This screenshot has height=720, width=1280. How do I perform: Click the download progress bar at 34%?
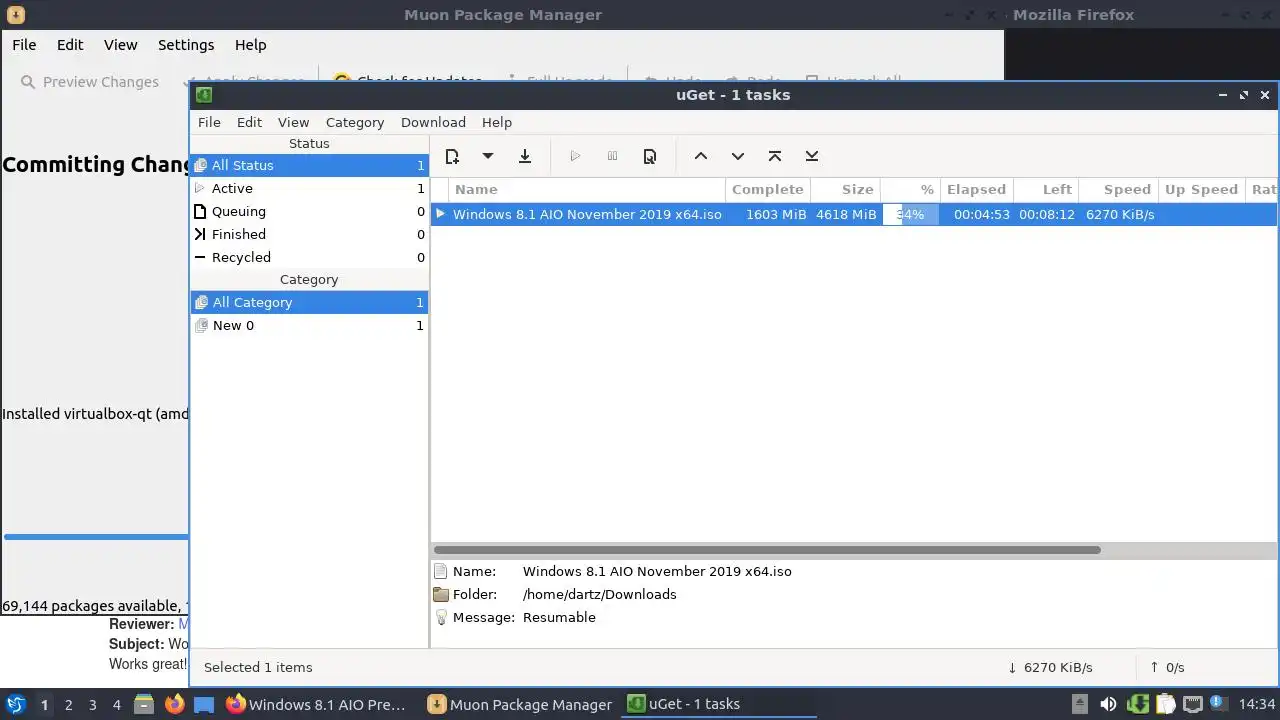(910, 214)
